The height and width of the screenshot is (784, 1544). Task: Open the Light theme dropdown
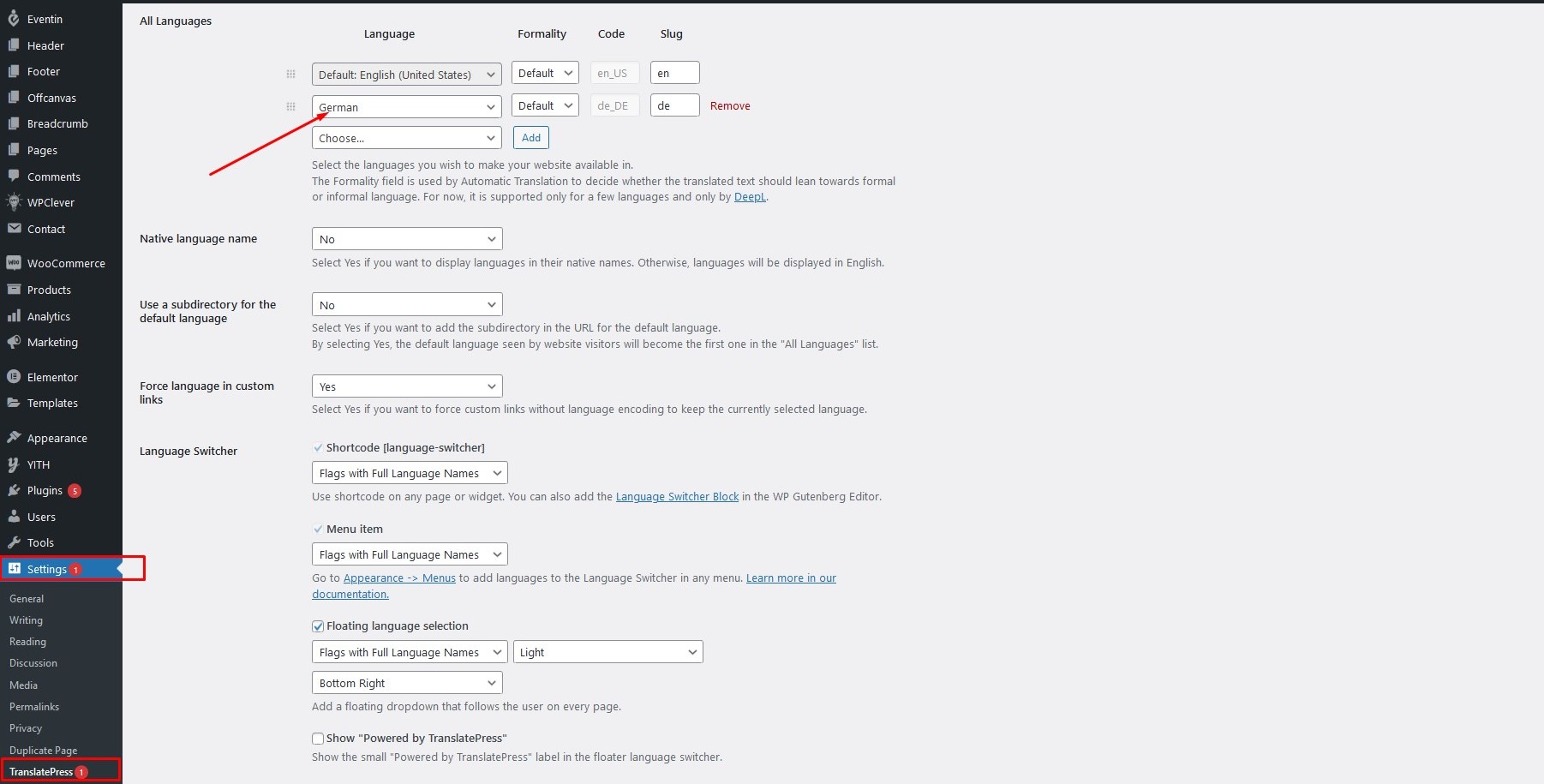608,652
